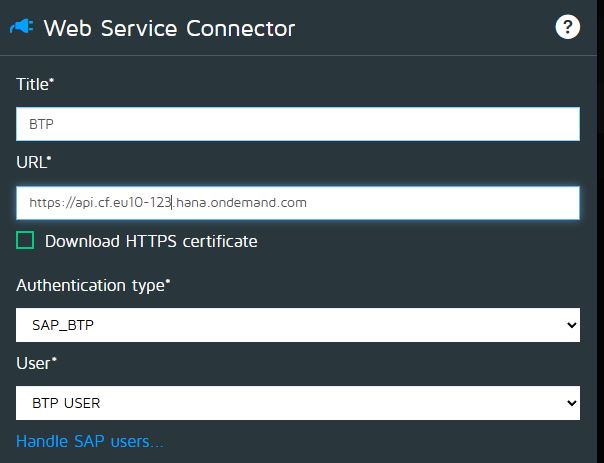Open the Authentication type dropdown
Viewport: 604px width, 463px height.
(297, 325)
